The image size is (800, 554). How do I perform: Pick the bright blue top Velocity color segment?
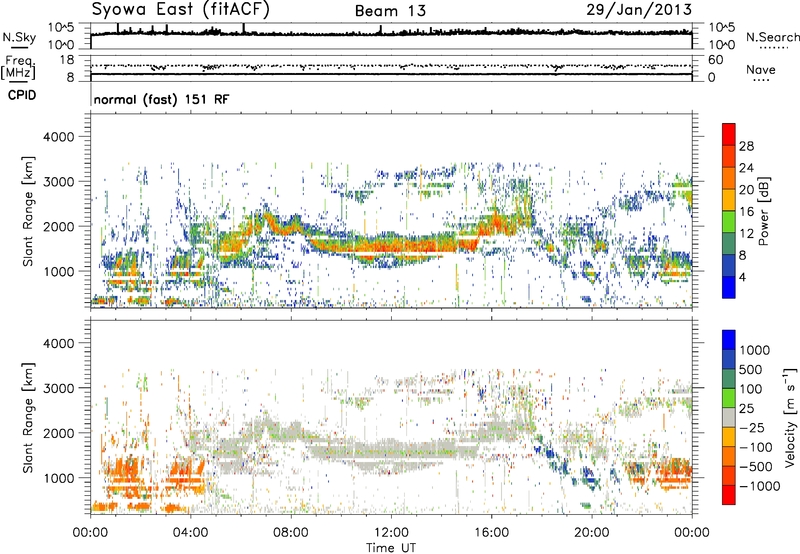pos(729,340)
